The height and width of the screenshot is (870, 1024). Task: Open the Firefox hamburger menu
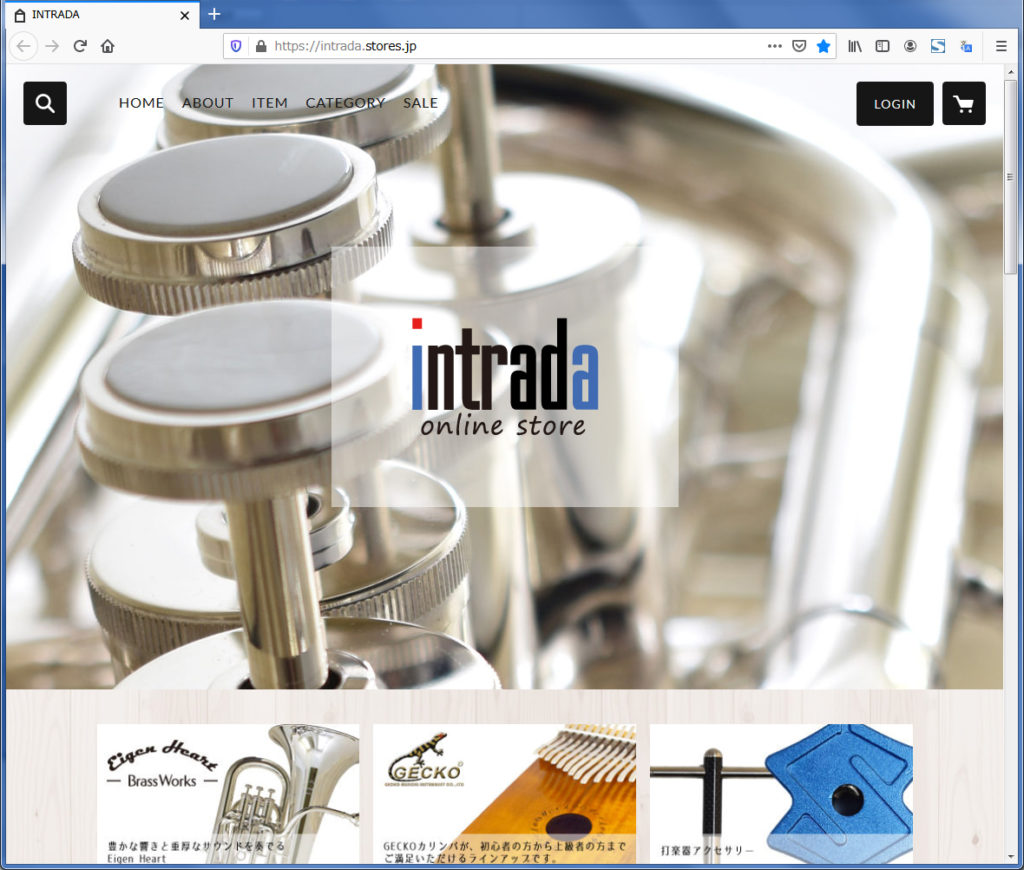click(1001, 46)
